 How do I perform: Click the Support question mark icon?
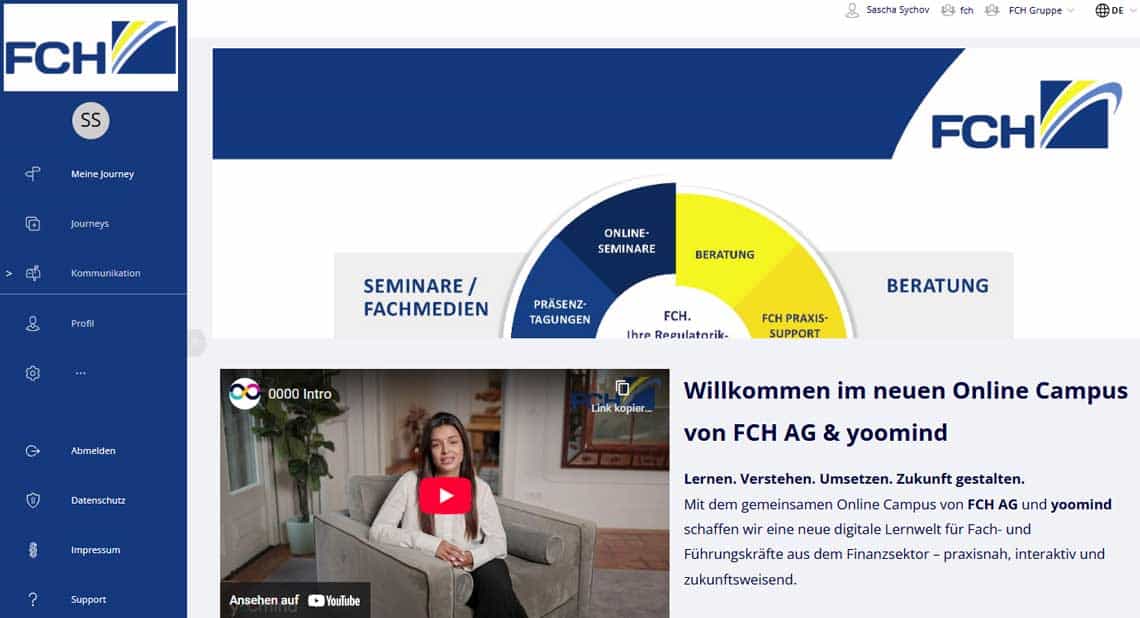(33, 599)
